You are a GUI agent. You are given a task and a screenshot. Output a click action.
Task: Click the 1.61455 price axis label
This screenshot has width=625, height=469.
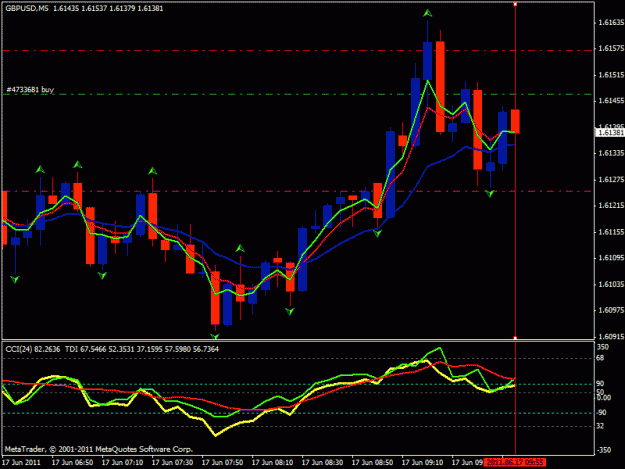tap(611, 101)
